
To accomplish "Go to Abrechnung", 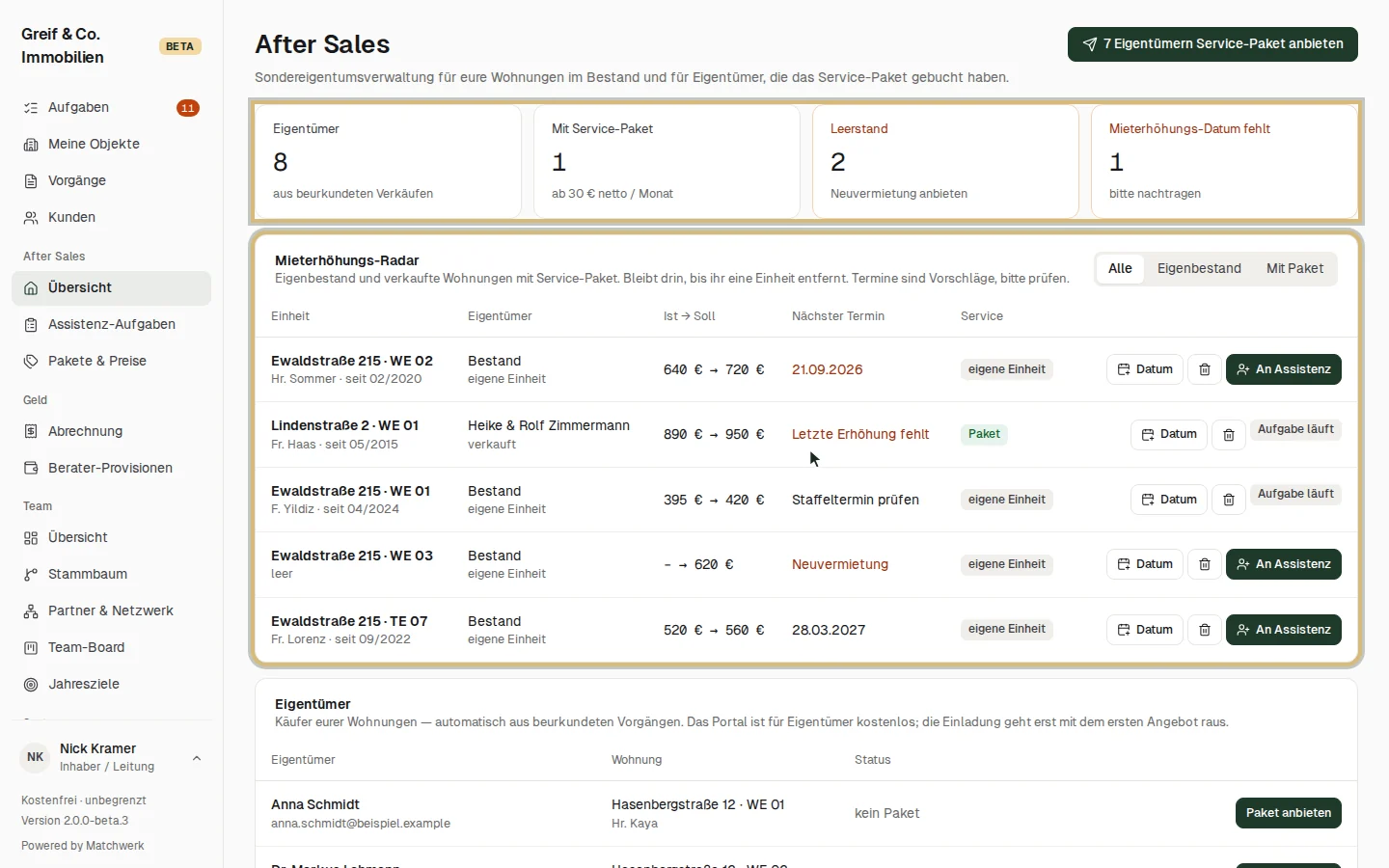I will click(x=111, y=431).
